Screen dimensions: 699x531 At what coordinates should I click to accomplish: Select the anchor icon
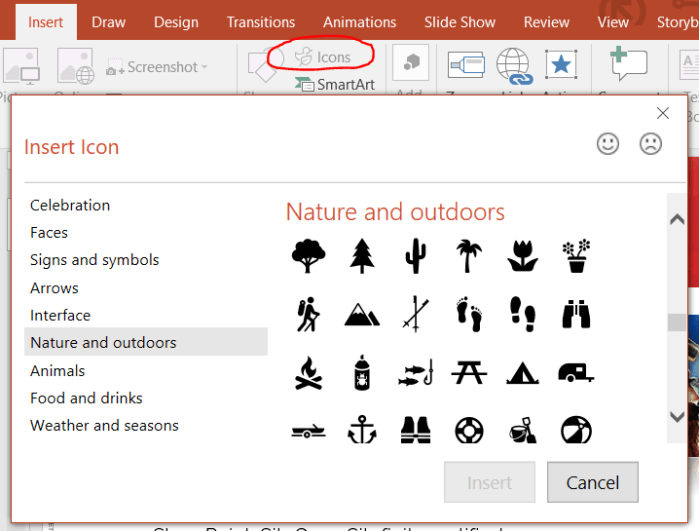pos(362,430)
